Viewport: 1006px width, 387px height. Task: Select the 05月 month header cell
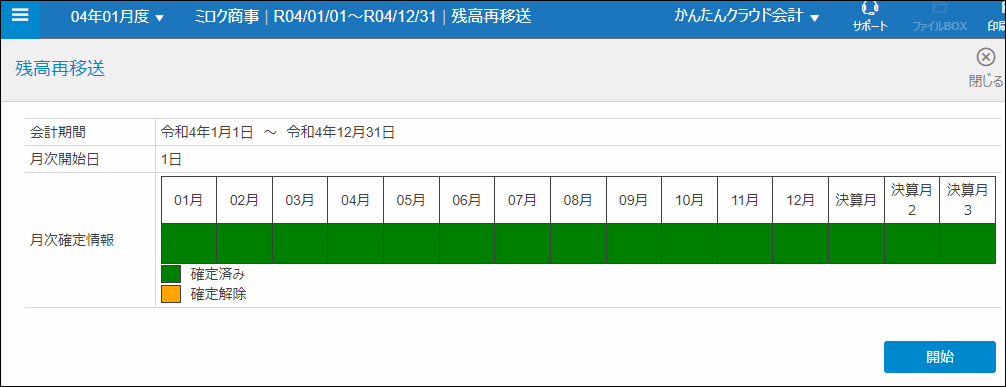pyautogui.click(x=411, y=200)
